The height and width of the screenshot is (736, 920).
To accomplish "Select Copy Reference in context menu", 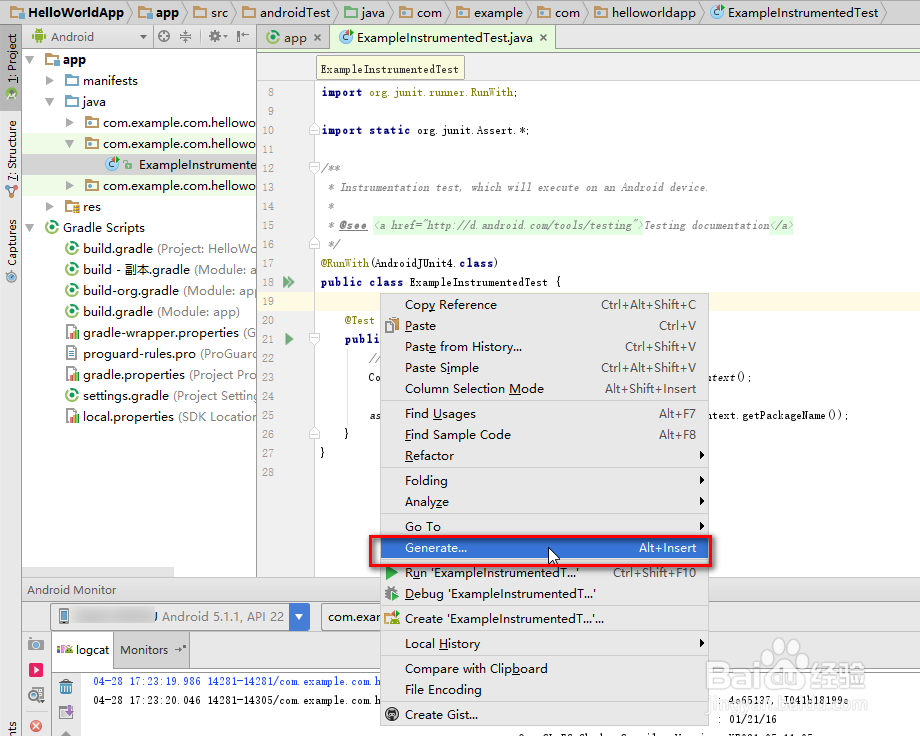I will (x=544, y=305).
